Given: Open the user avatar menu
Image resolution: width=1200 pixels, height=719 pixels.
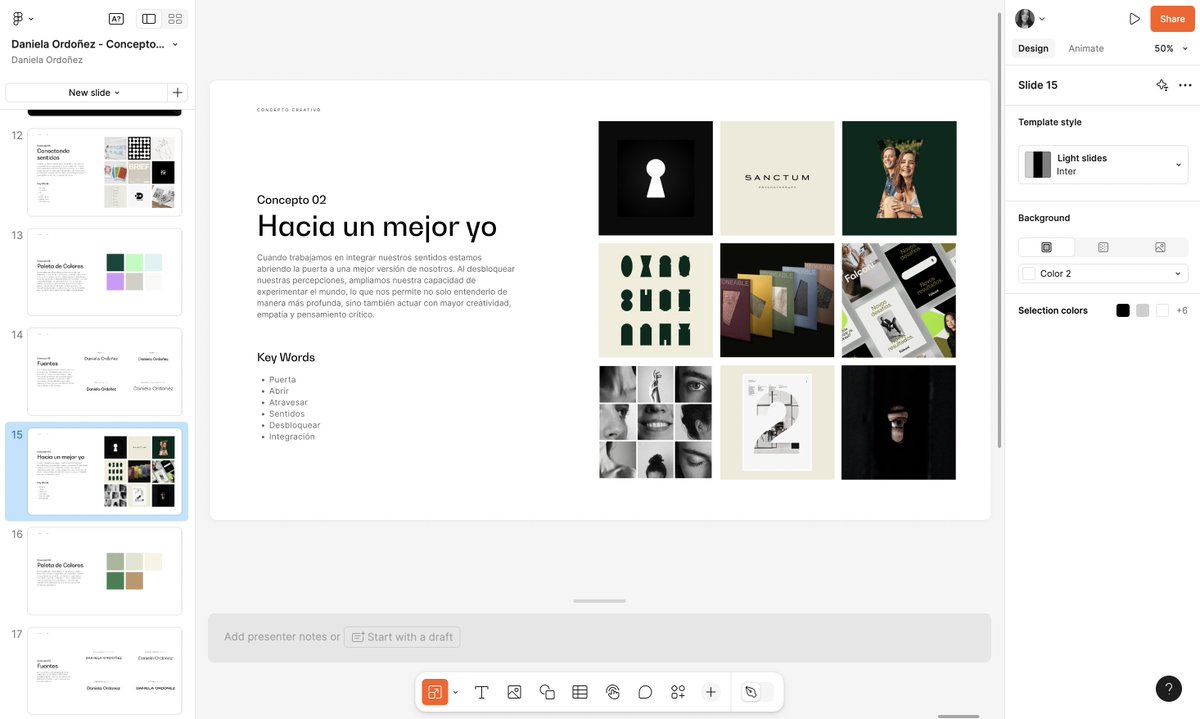Looking at the screenshot, I should 1030,18.
